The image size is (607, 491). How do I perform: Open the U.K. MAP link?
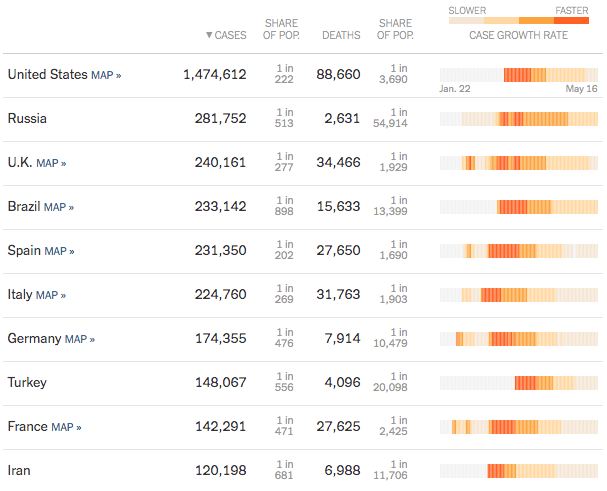click(x=51, y=163)
